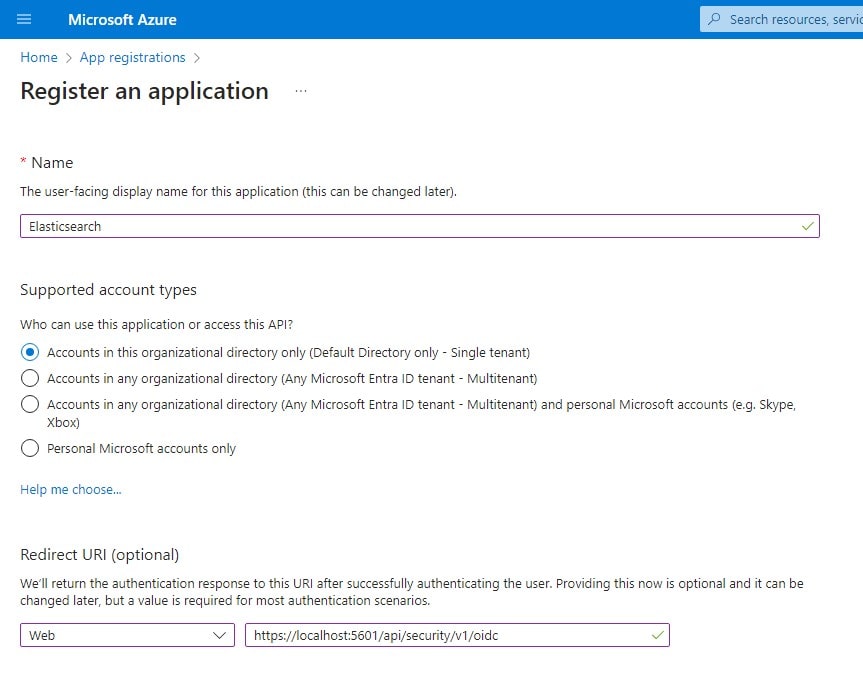Click the Redirect URI (optional) heading
Screen dimensions: 863x688
tap(100, 555)
